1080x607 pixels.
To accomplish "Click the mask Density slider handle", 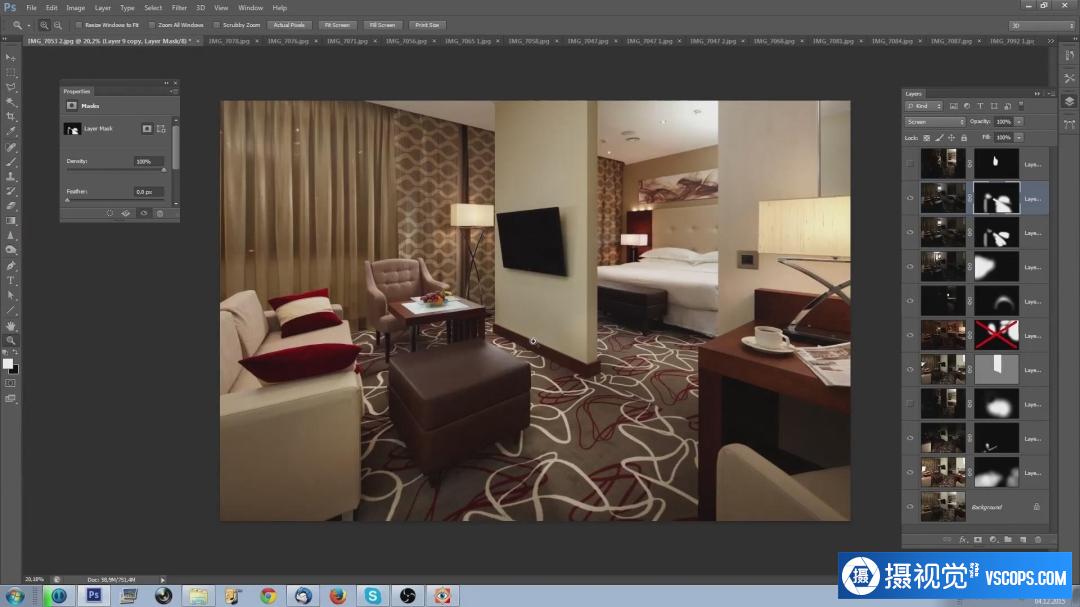I will [163, 169].
